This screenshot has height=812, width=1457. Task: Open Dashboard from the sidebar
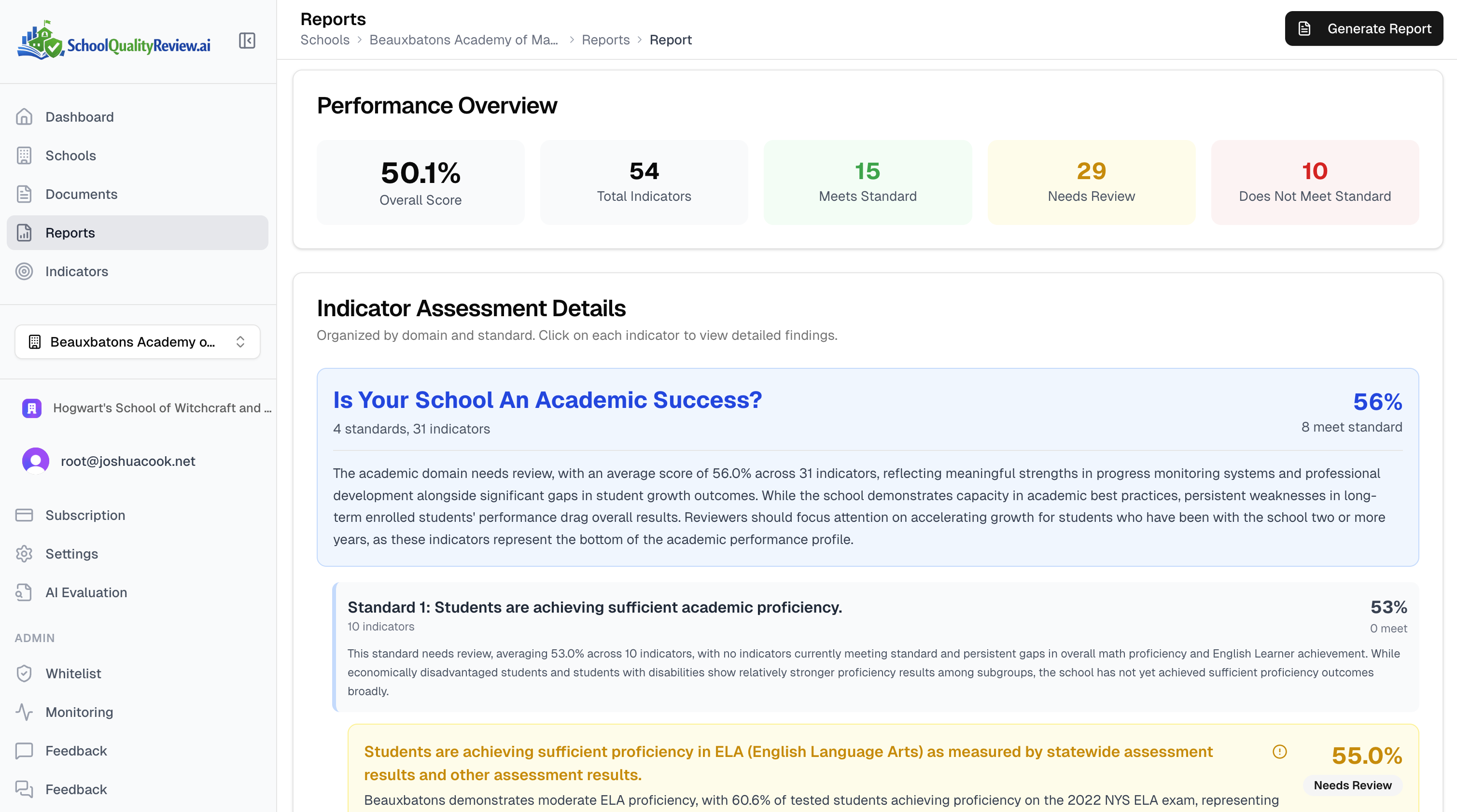point(79,116)
